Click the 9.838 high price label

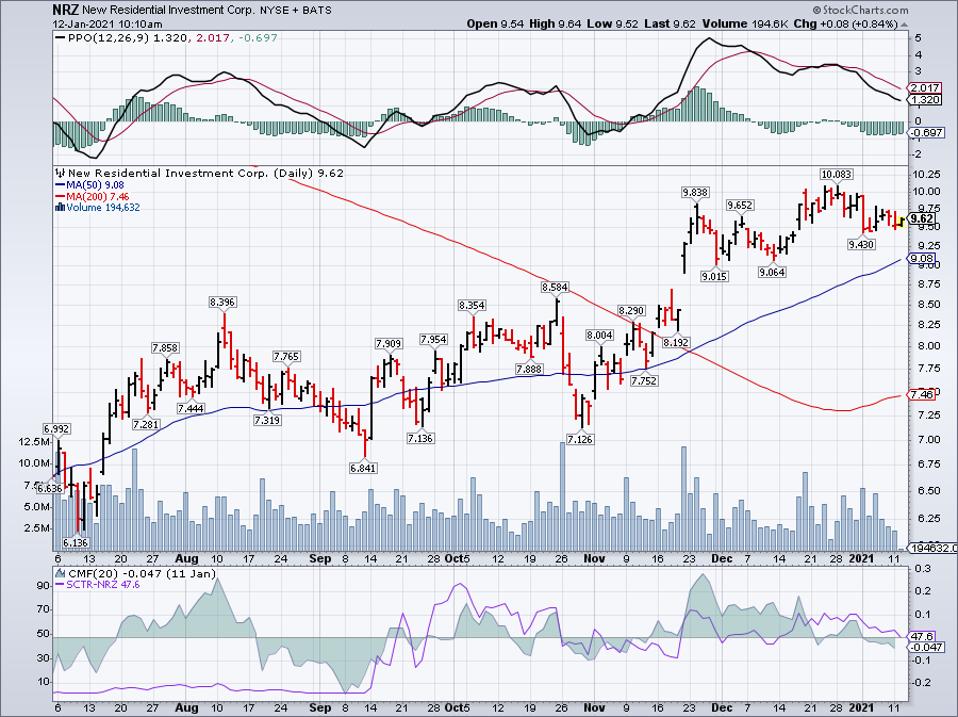pyautogui.click(x=695, y=192)
